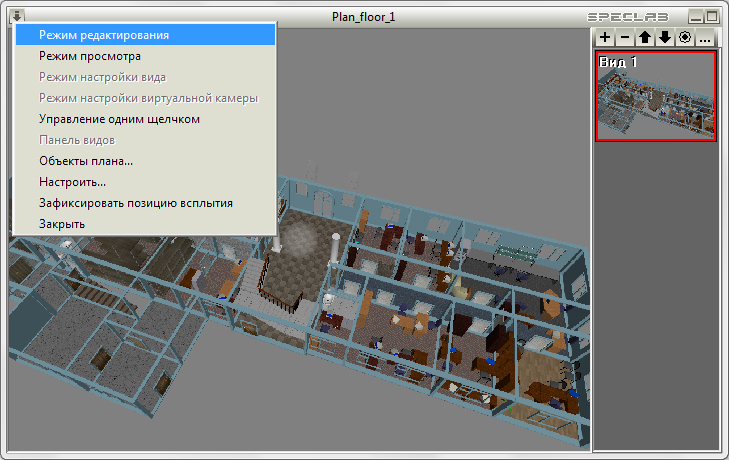Viewport: 729px width, 460px height.
Task: Choose Закрыть in the menu
Action: point(146,224)
